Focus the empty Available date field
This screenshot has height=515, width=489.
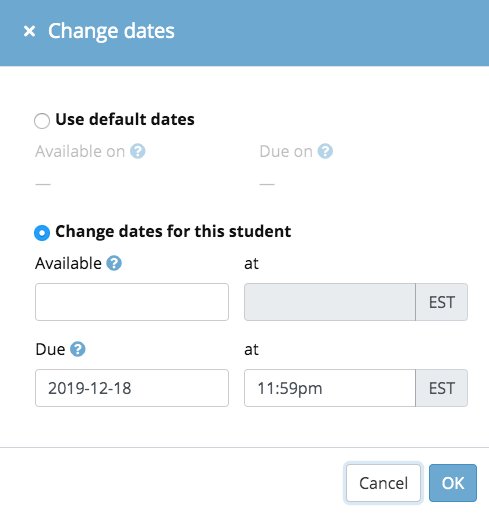[132, 302]
